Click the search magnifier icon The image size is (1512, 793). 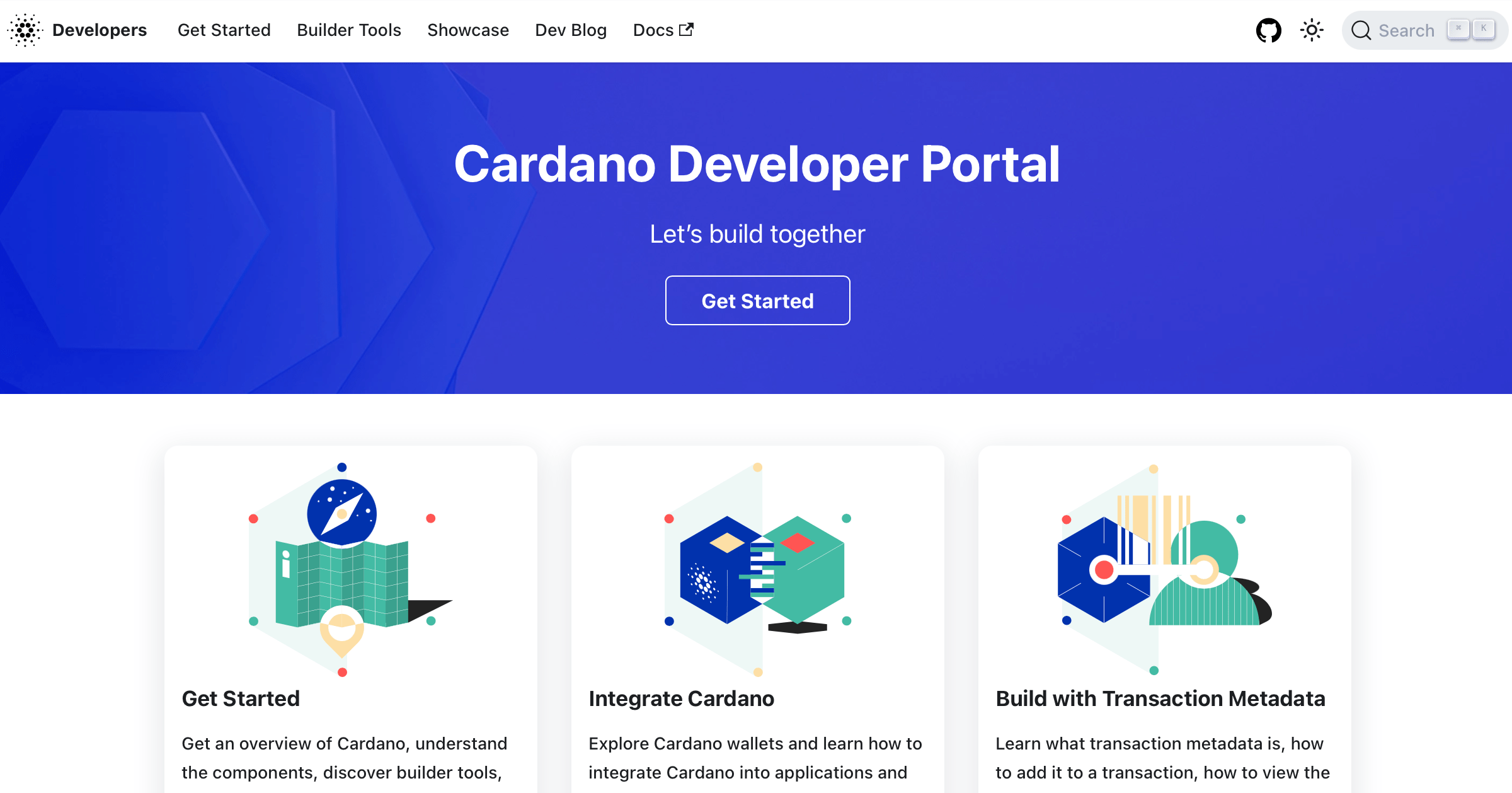pos(1361,30)
